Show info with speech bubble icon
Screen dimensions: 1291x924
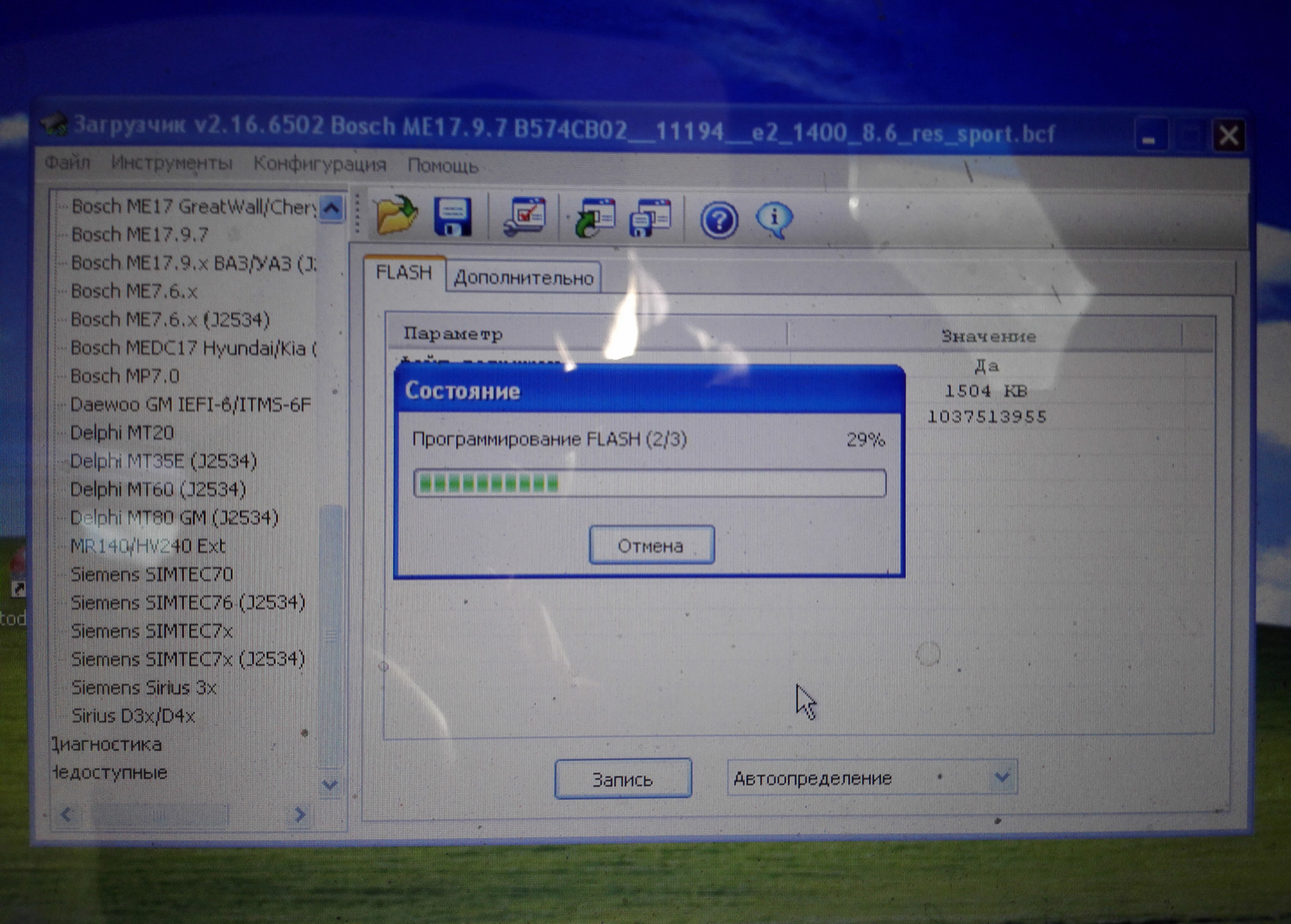[774, 219]
